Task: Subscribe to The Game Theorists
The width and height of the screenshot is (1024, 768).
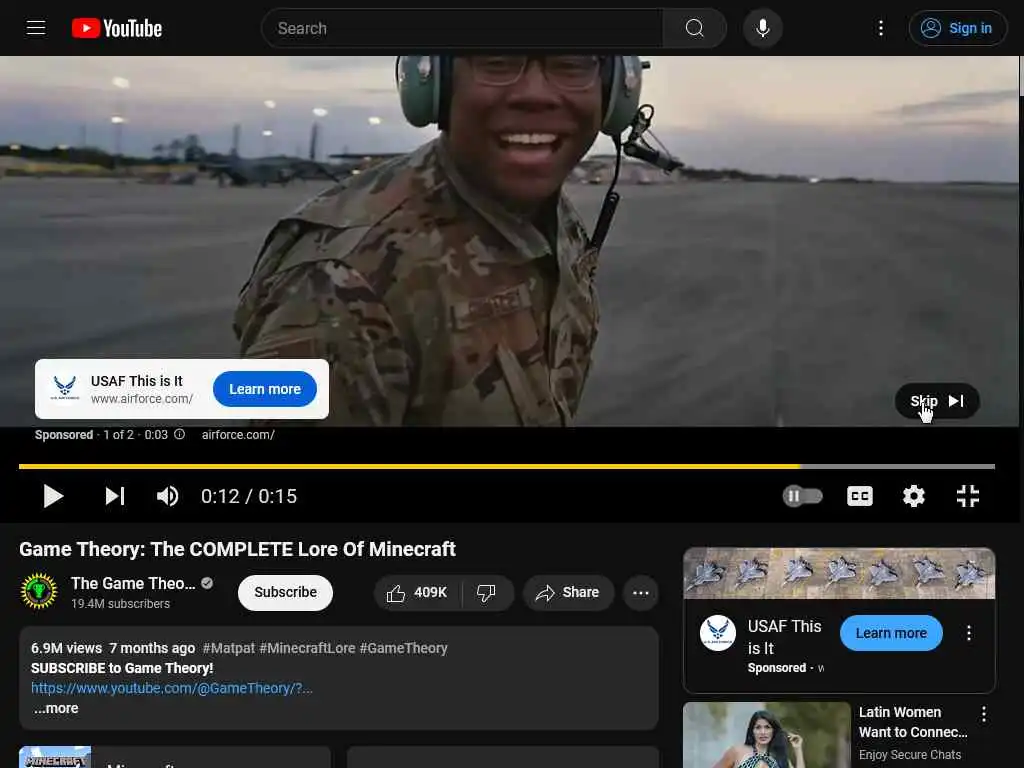Action: [x=285, y=592]
